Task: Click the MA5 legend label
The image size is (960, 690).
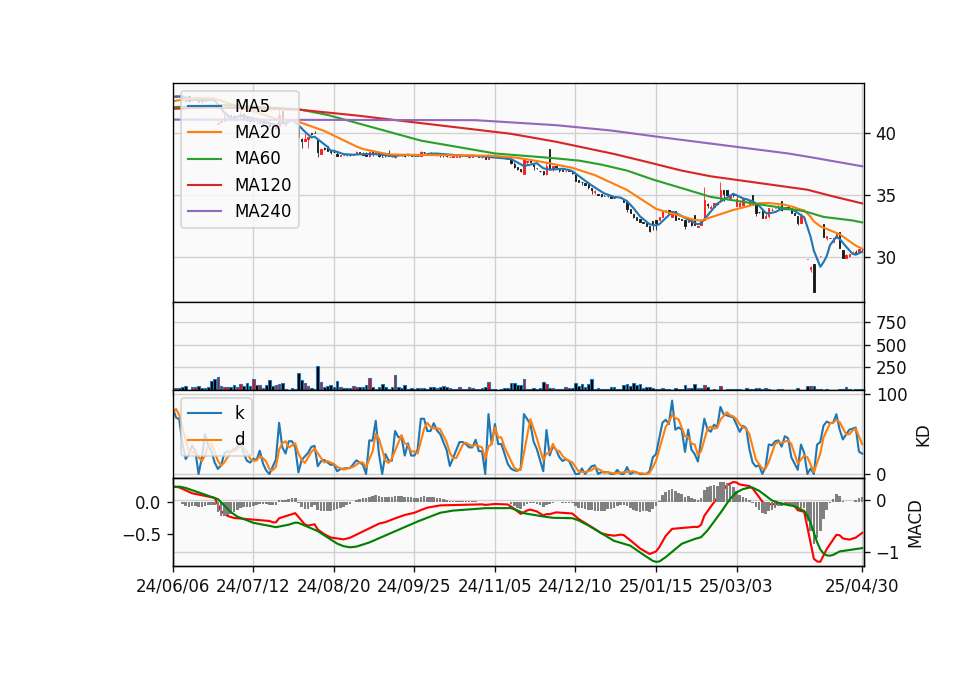Action: tap(252, 106)
